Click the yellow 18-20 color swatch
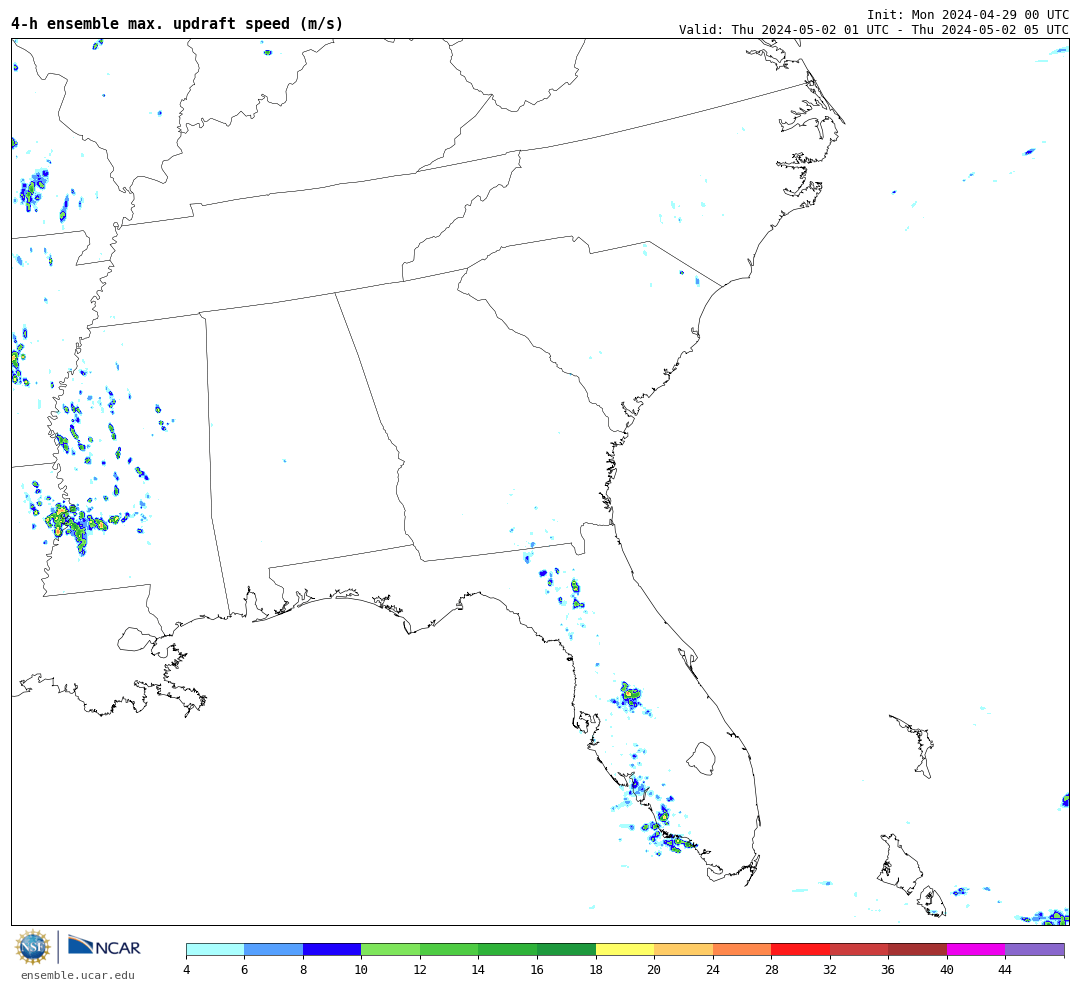Viewport: 1080px width, 988px height. [x=625, y=949]
